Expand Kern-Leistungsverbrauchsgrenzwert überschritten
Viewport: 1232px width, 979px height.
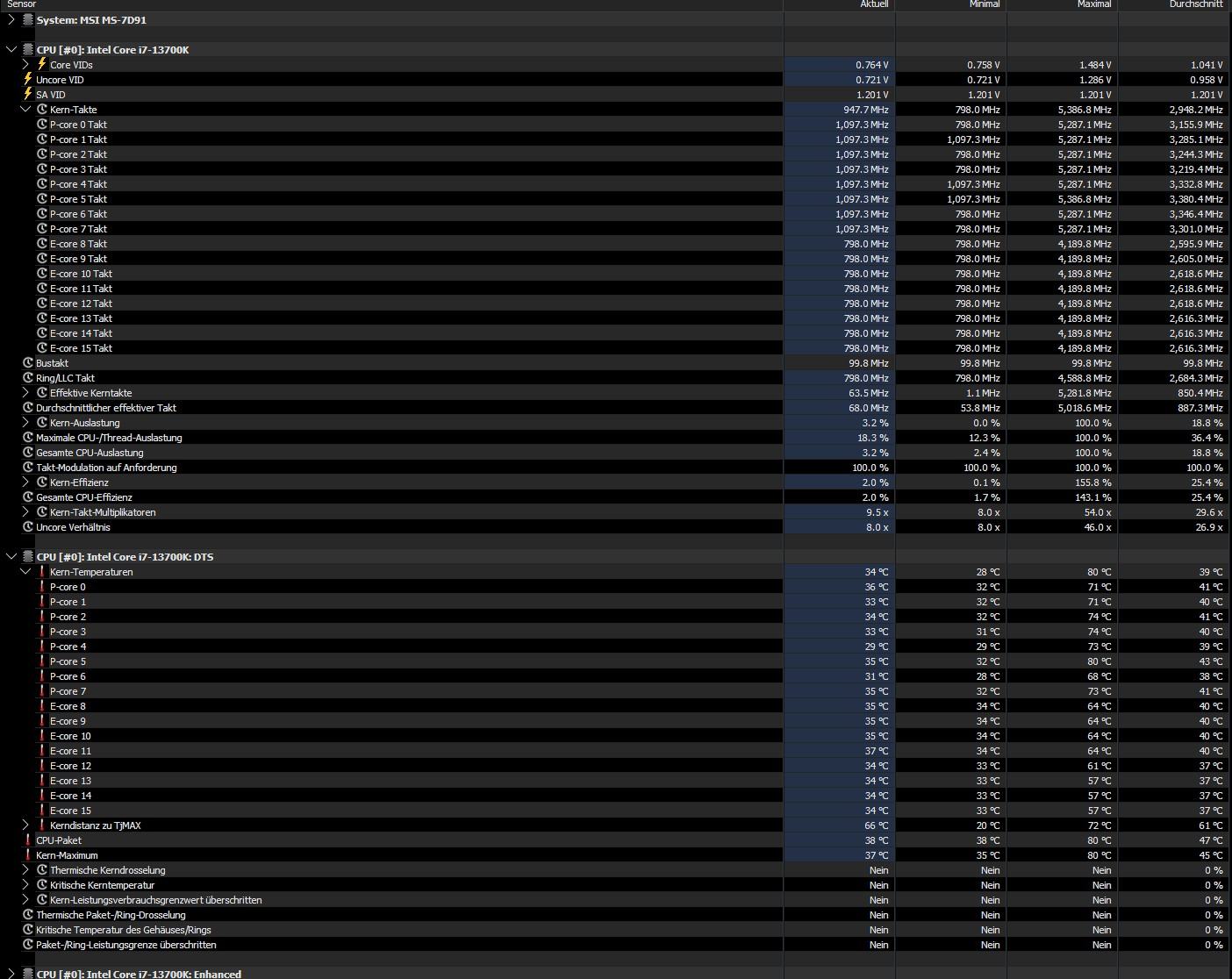(25, 900)
